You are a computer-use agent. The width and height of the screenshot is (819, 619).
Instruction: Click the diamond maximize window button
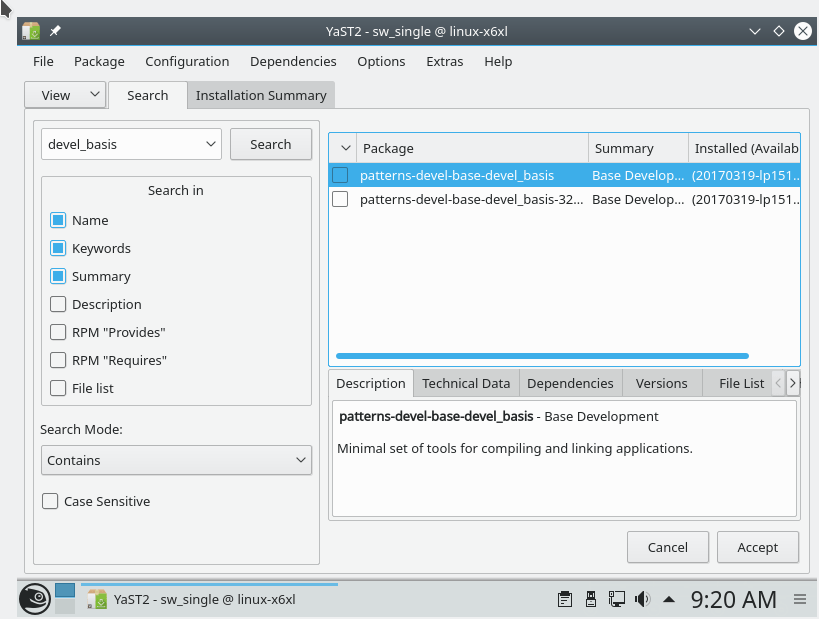coord(779,31)
